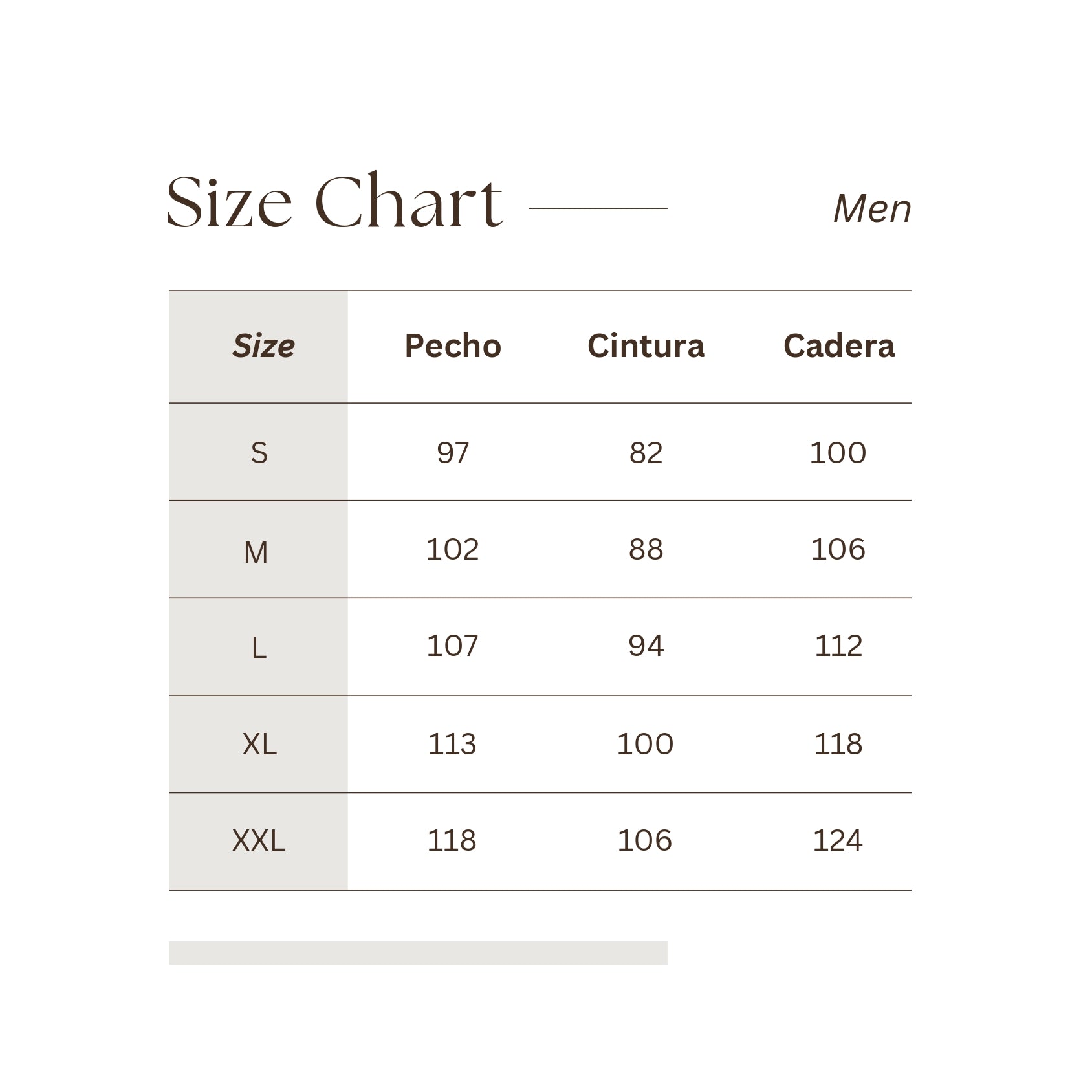This screenshot has height=1092, width=1092.
Task: Select the Cadera column header
Action: point(839,346)
